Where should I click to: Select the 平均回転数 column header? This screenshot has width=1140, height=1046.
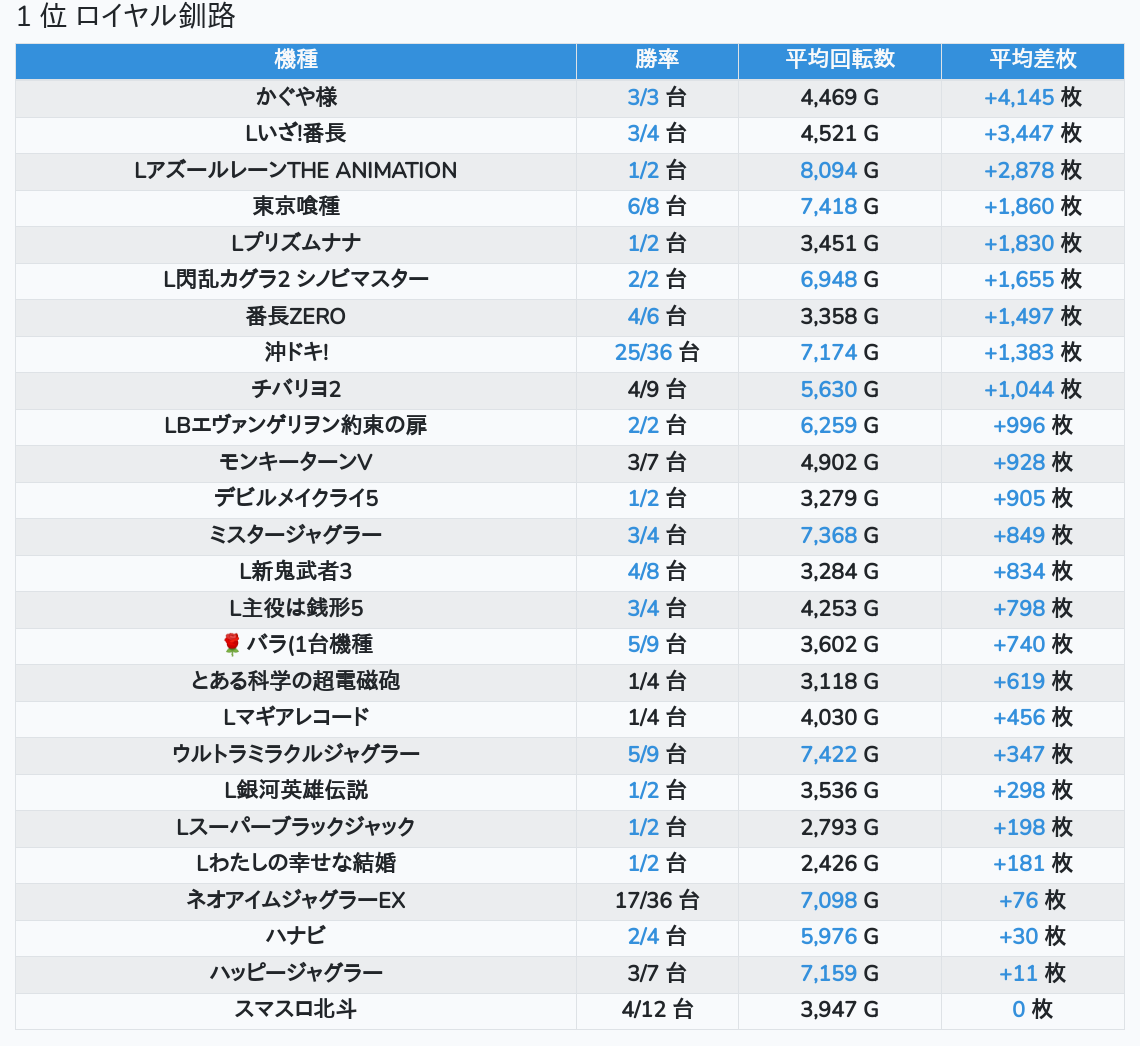click(839, 60)
